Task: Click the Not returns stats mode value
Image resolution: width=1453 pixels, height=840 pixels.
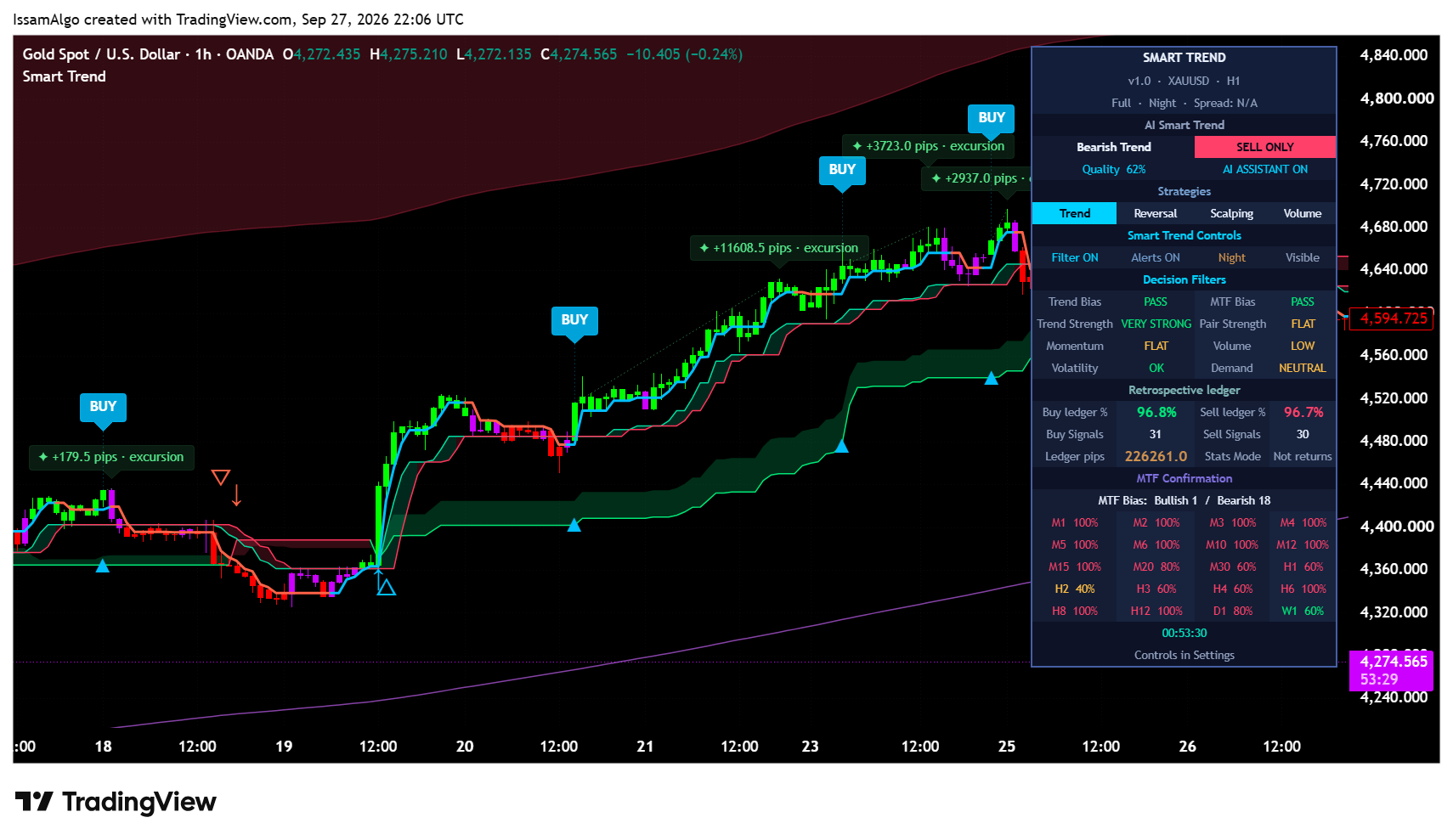Action: tap(1302, 456)
